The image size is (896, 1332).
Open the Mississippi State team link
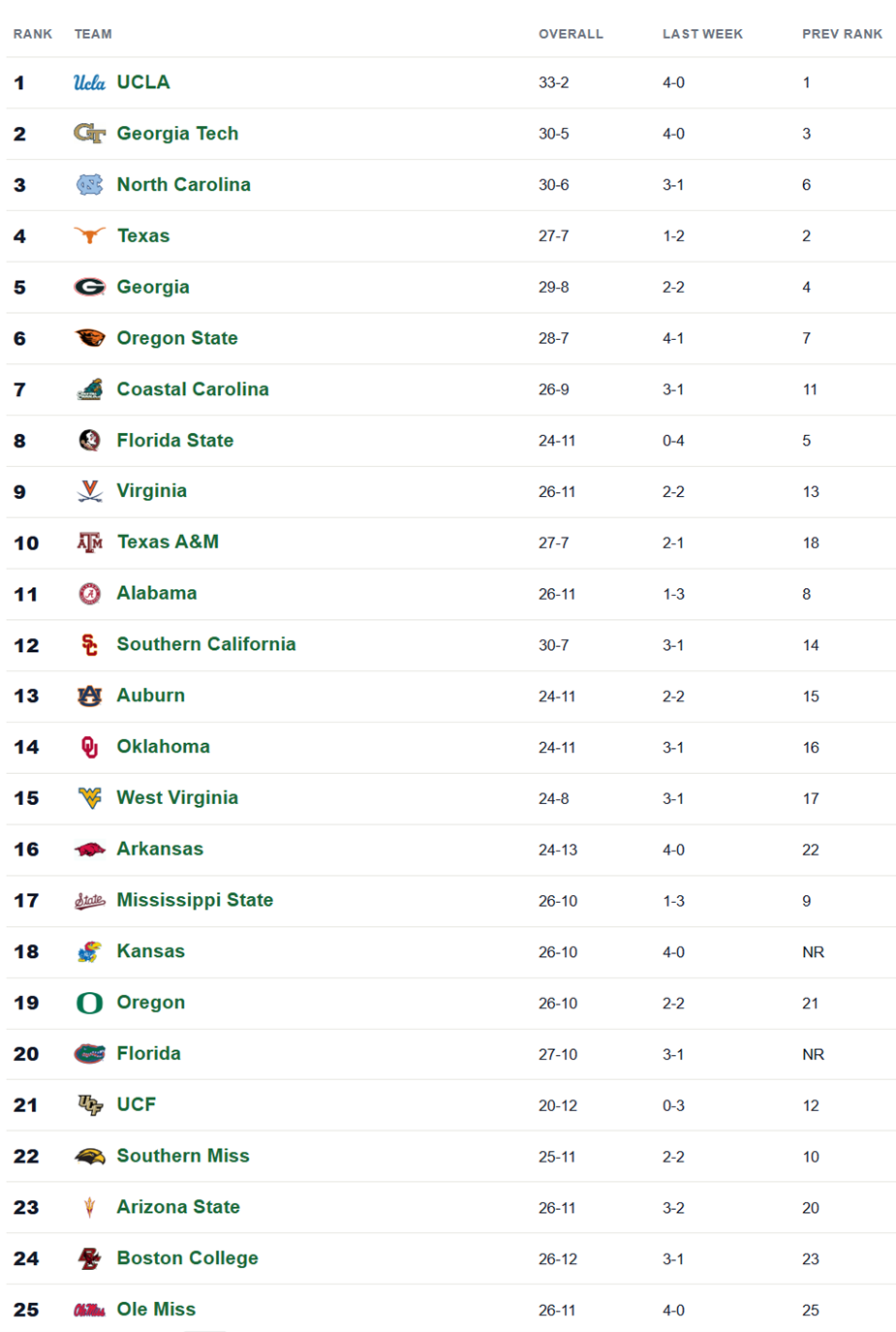coord(195,900)
